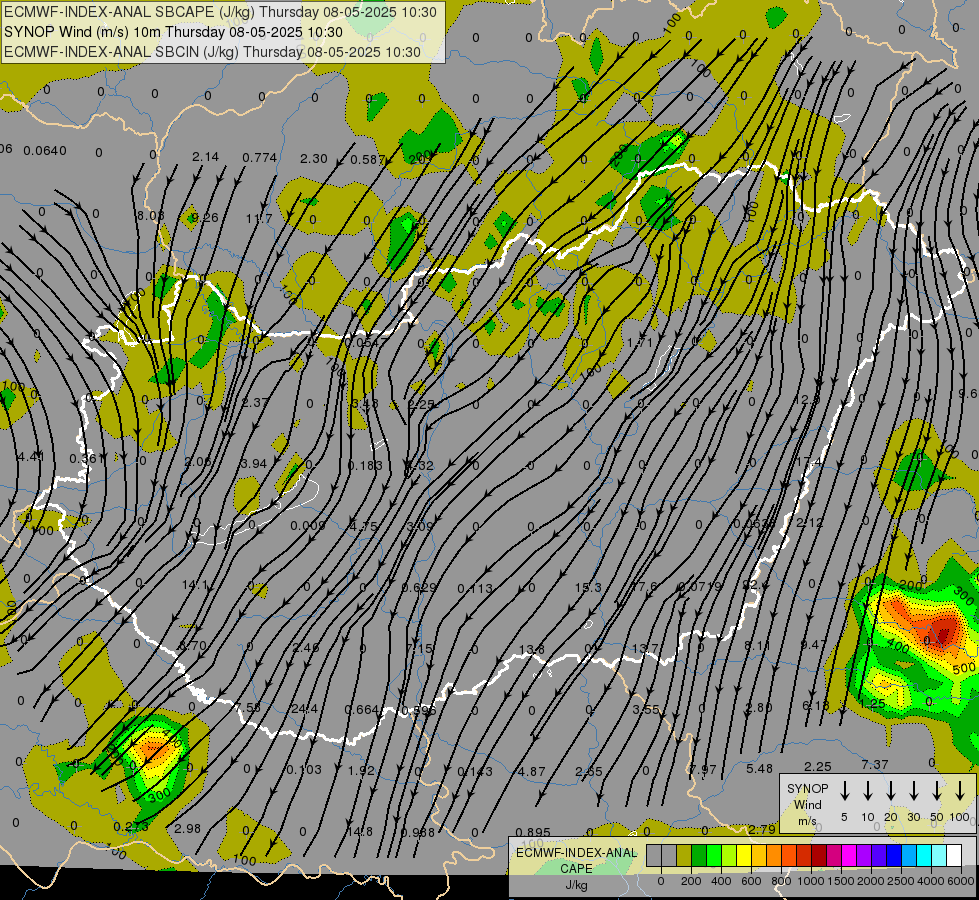Click the J/kg unit label in legend
Screen dimensions: 979x900
click(x=576, y=885)
